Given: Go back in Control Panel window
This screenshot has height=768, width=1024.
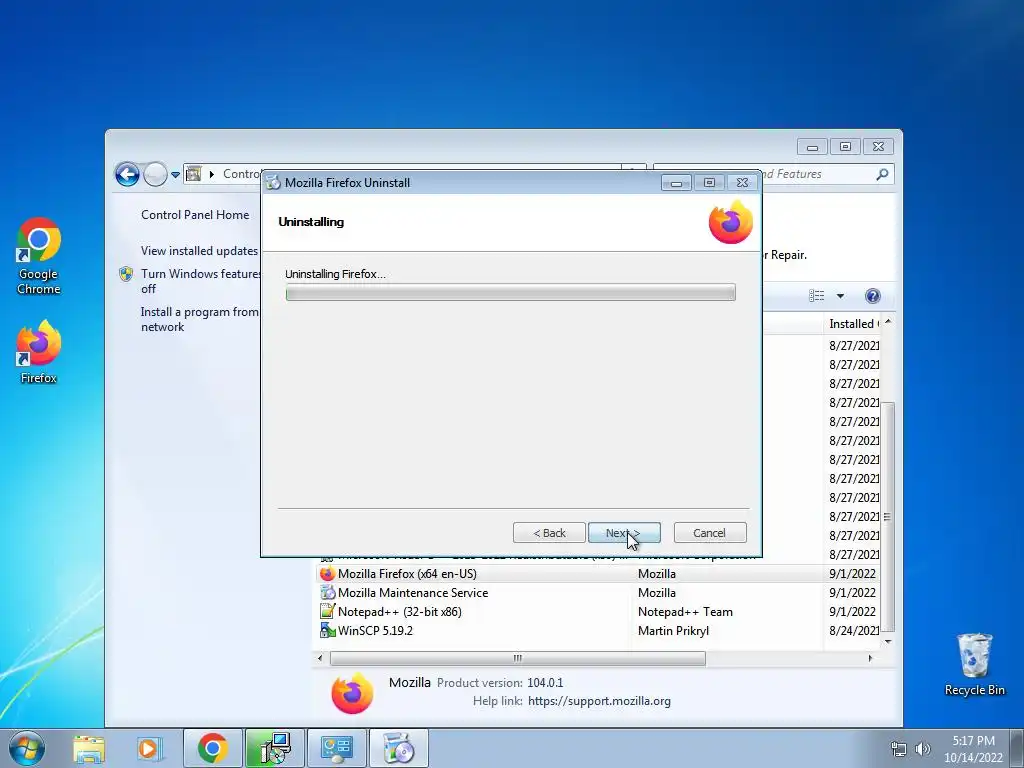Looking at the screenshot, I should pyautogui.click(x=127, y=174).
